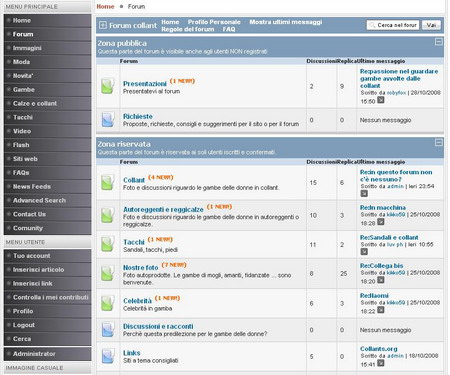Open Controlla i miei contributi

[47, 297]
